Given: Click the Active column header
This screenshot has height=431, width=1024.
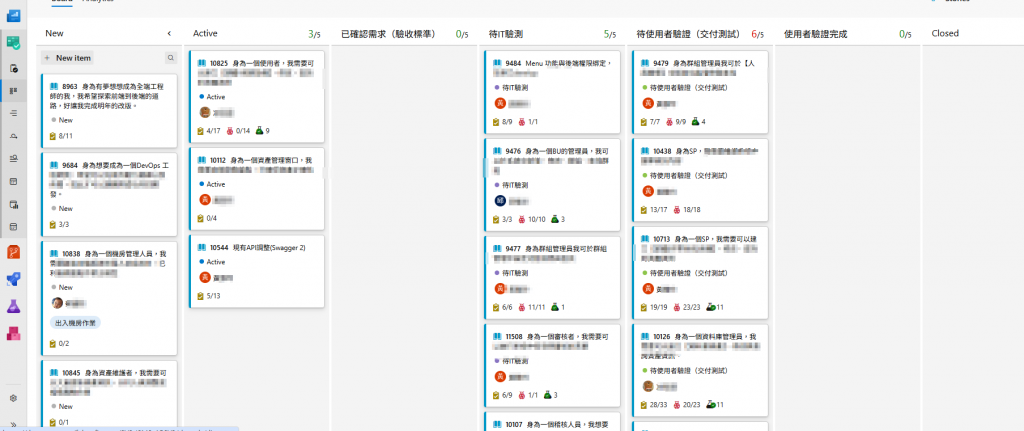Looking at the screenshot, I should [206, 33].
